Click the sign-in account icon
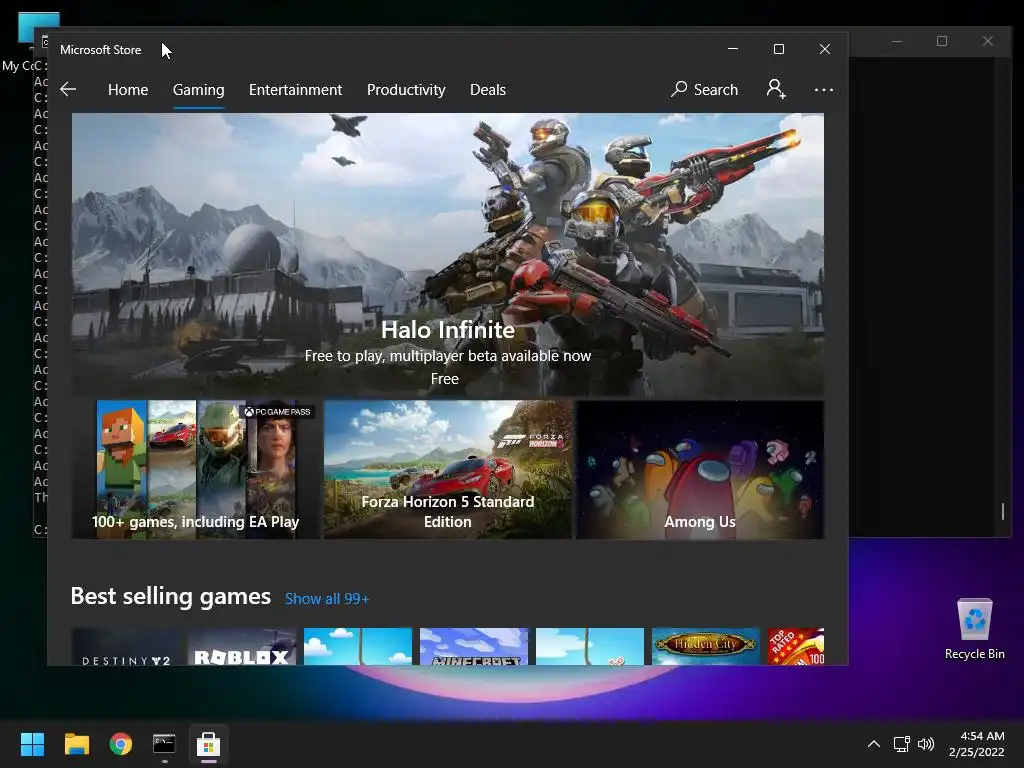The image size is (1024, 768). coord(776,89)
